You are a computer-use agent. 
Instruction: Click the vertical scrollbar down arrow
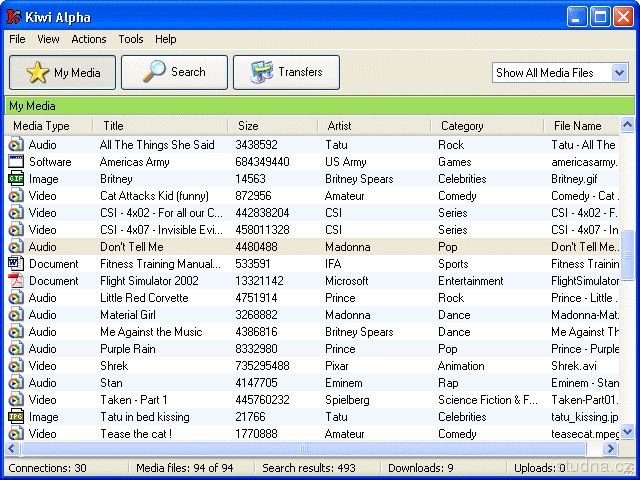pyautogui.click(x=627, y=432)
